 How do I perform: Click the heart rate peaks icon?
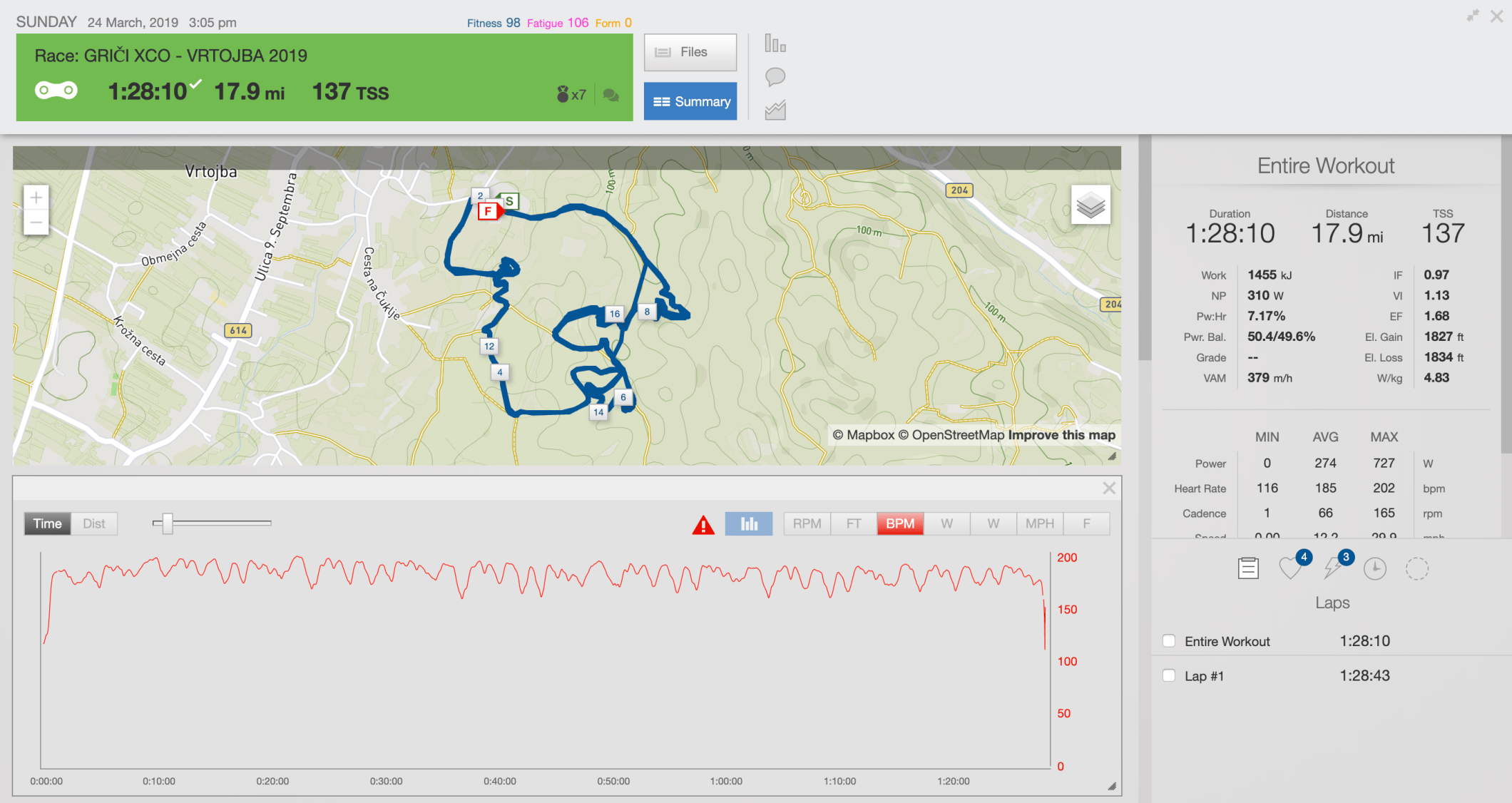point(1289,568)
